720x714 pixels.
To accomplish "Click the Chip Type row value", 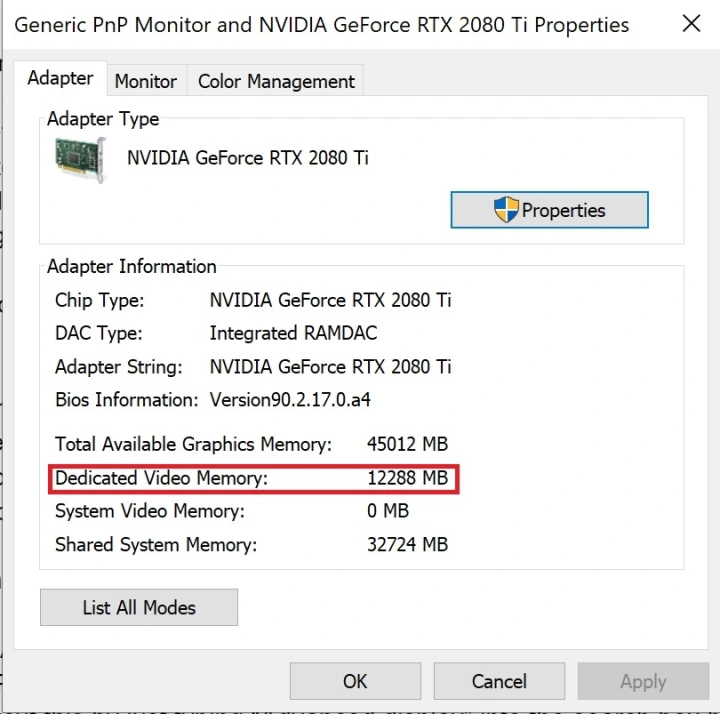I will 330,300.
